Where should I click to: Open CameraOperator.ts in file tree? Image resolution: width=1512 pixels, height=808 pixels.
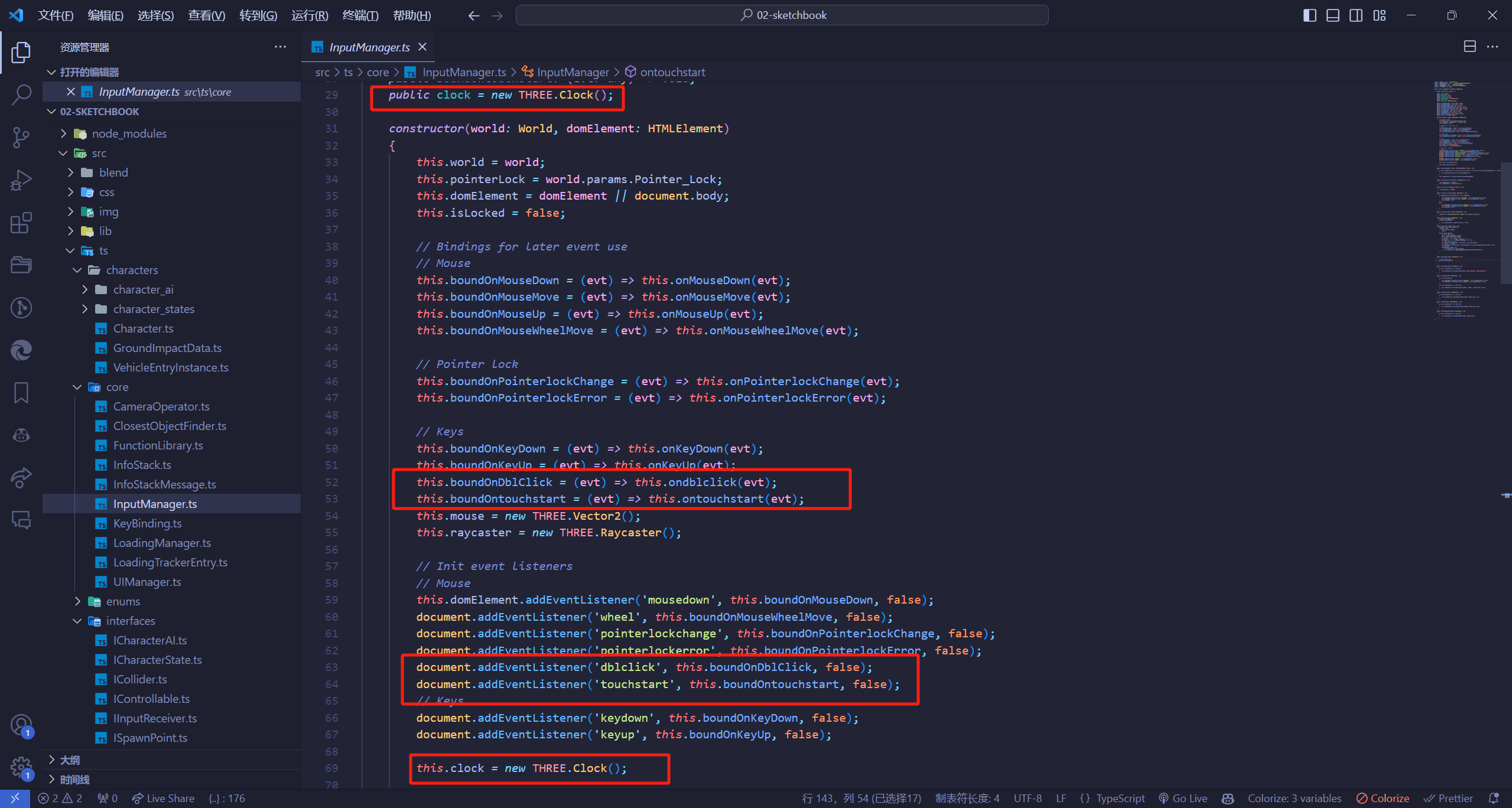click(171, 406)
